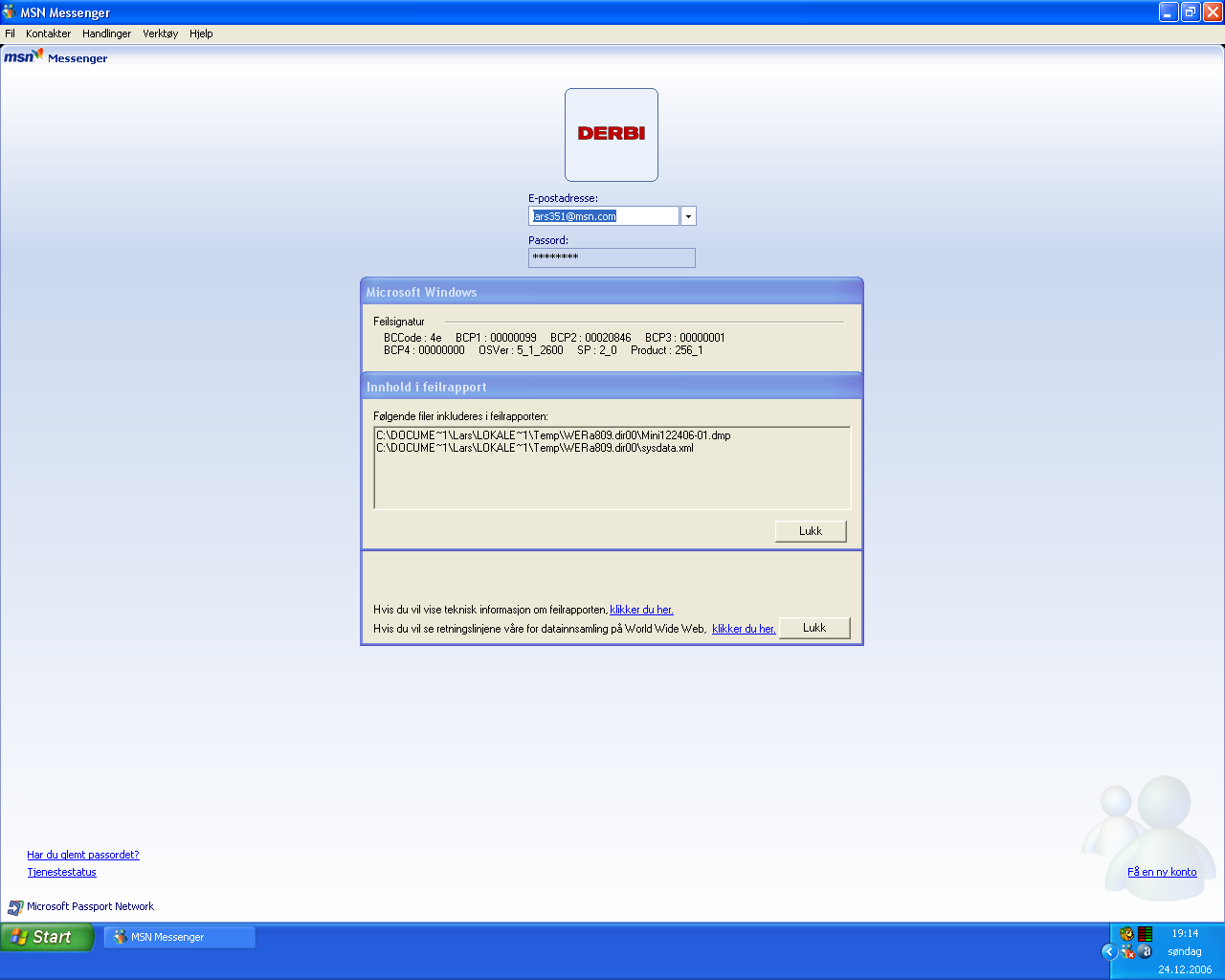Screen dimensions: 1225x980
Task: Select the sysdata.xml file path
Action: click(x=535, y=448)
